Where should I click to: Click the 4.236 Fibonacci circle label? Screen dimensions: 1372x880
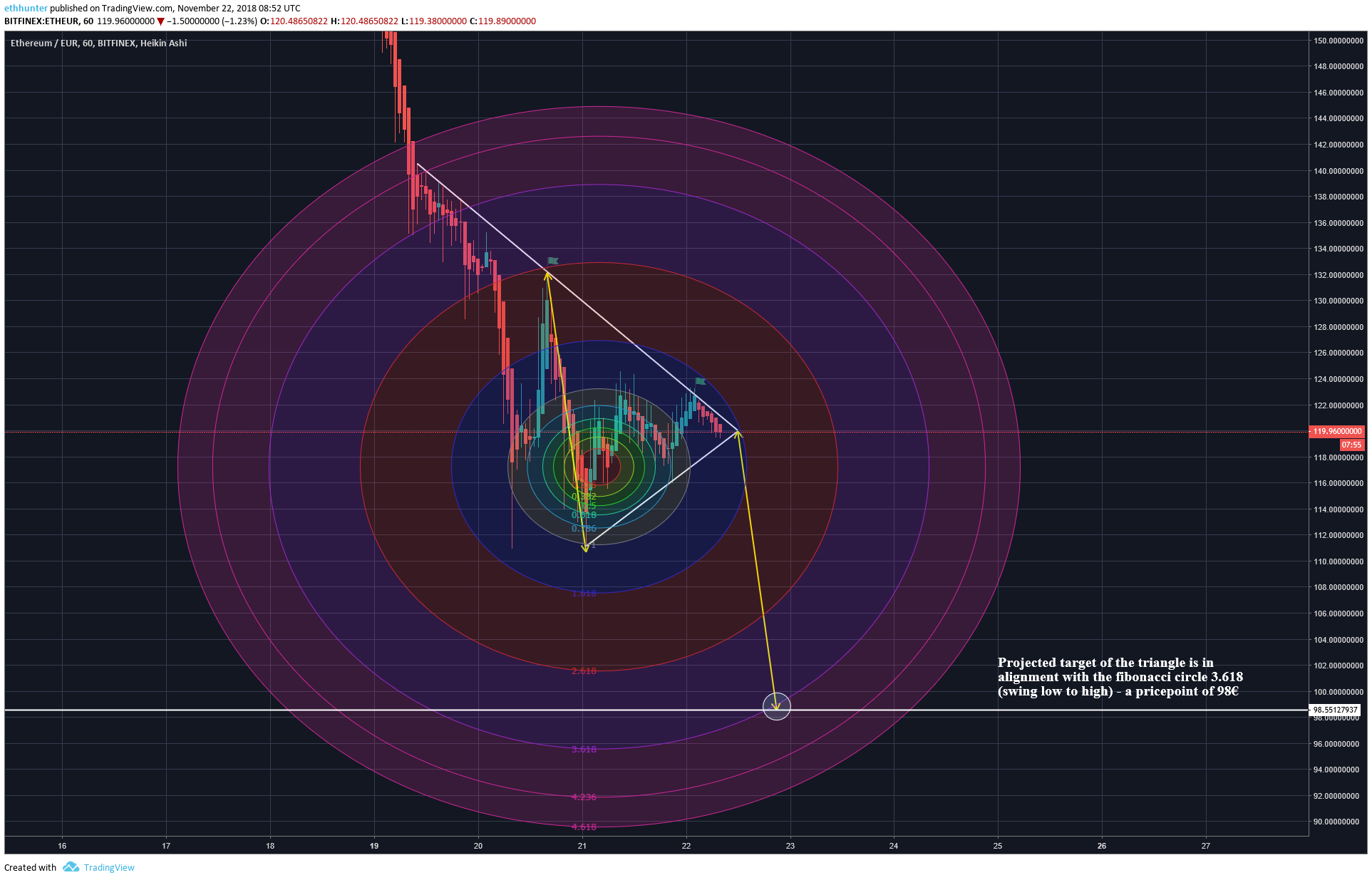(x=584, y=797)
